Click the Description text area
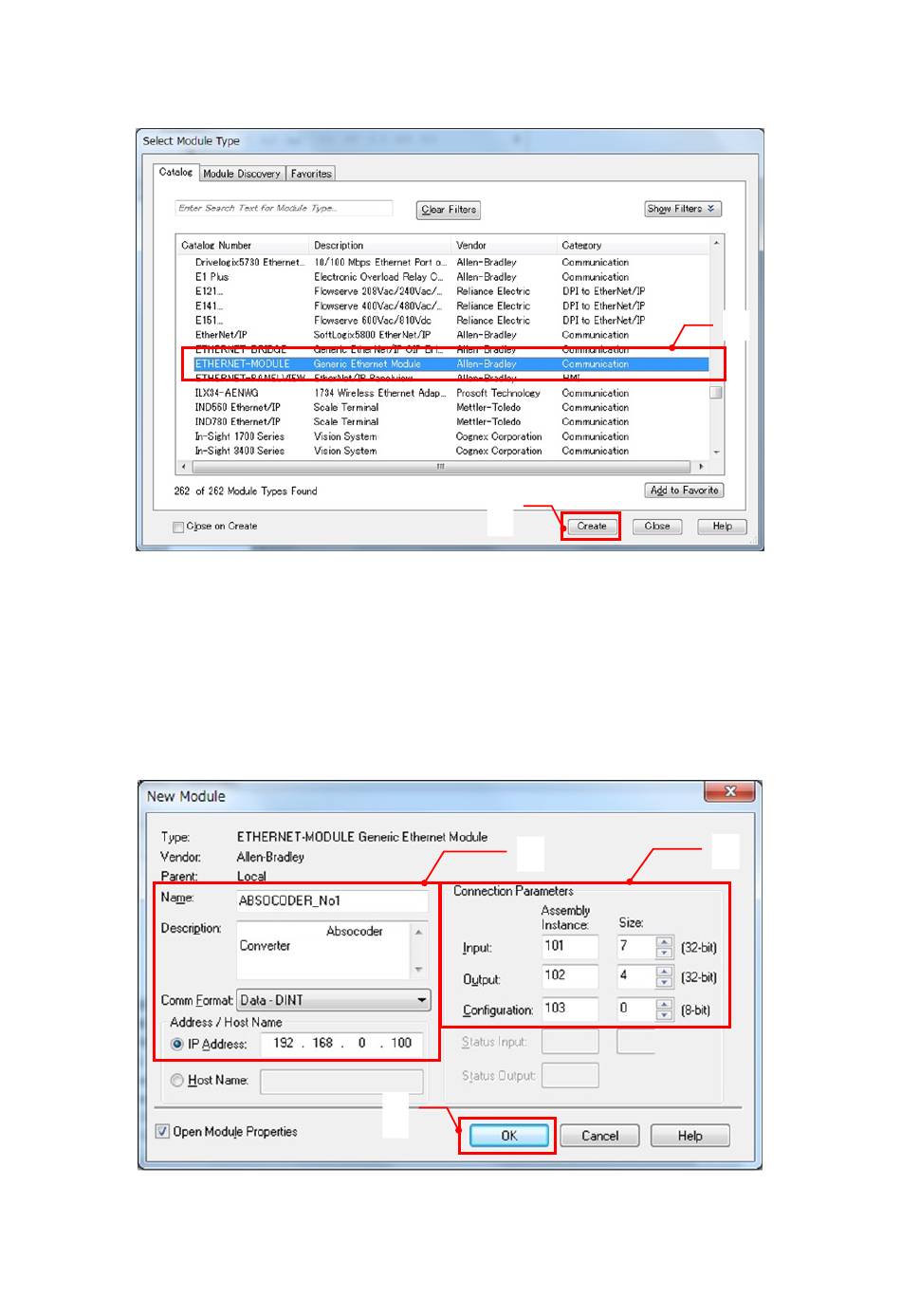Screen dimensions: 901x1316 click(x=322, y=951)
